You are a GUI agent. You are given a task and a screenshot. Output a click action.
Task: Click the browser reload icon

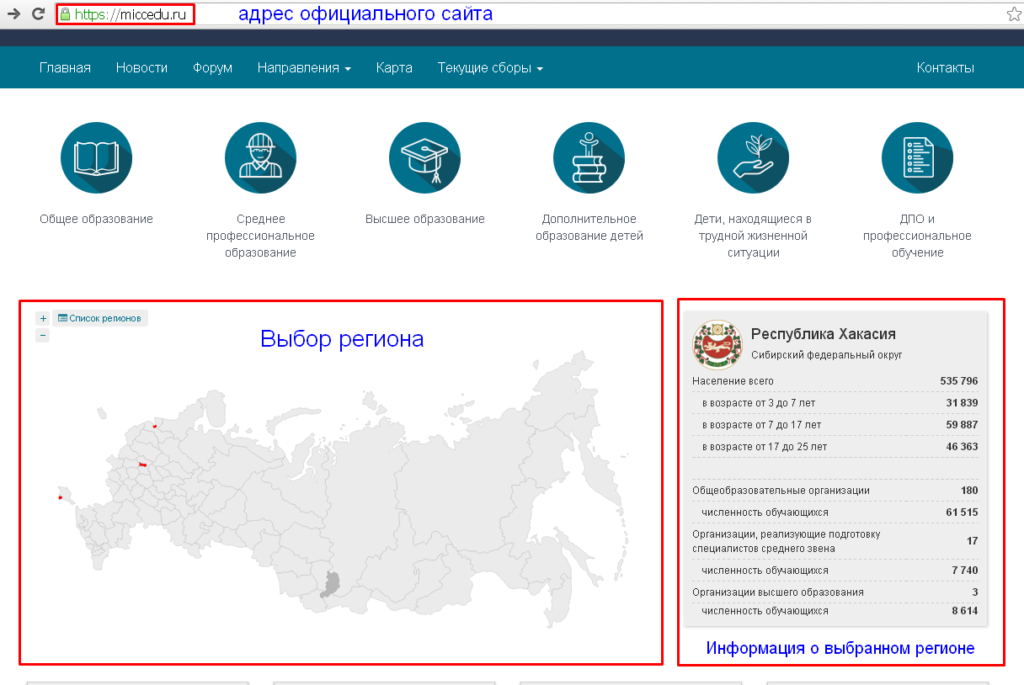pyautogui.click(x=38, y=14)
